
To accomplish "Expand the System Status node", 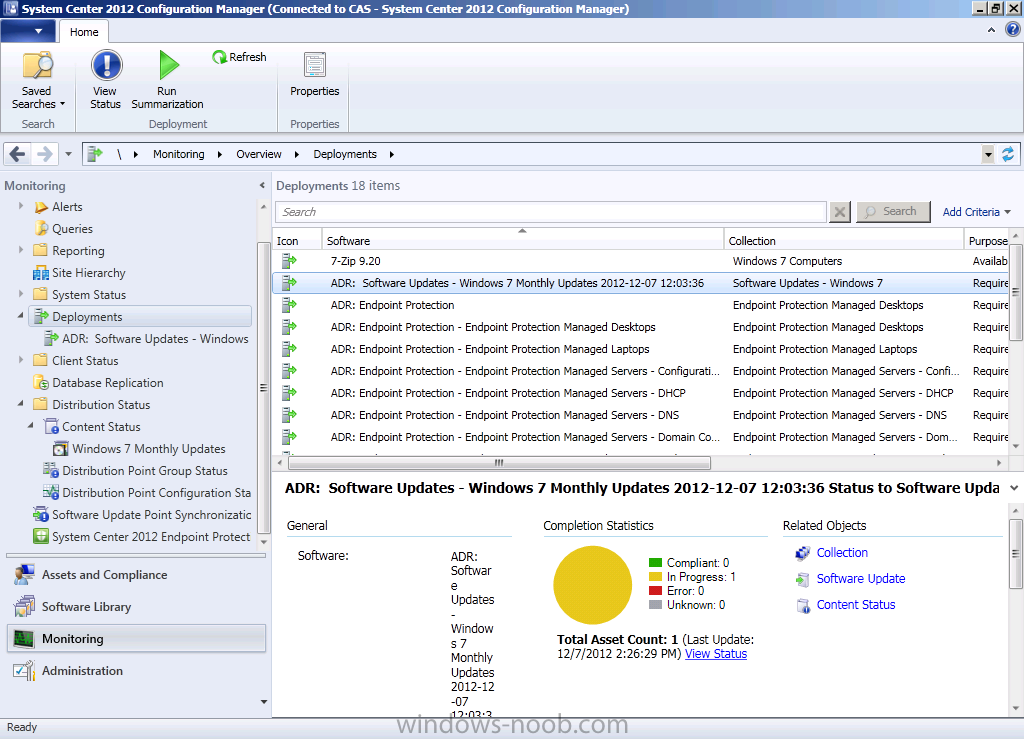I will click(21, 293).
